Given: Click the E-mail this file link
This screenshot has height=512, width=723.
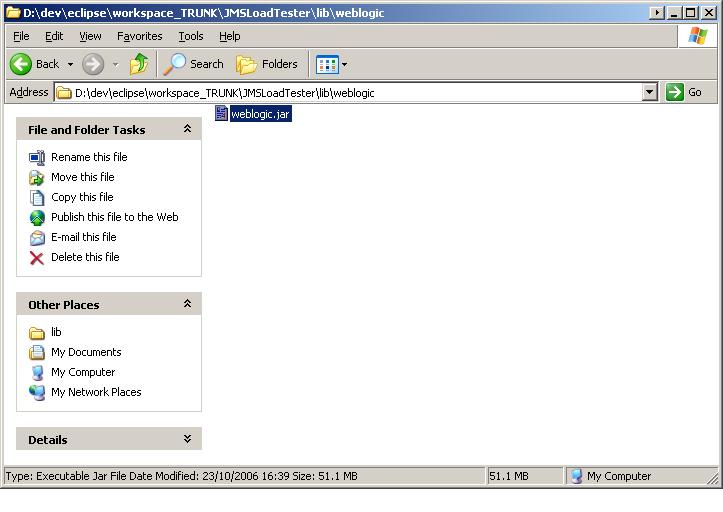Looking at the screenshot, I should pos(83,237).
